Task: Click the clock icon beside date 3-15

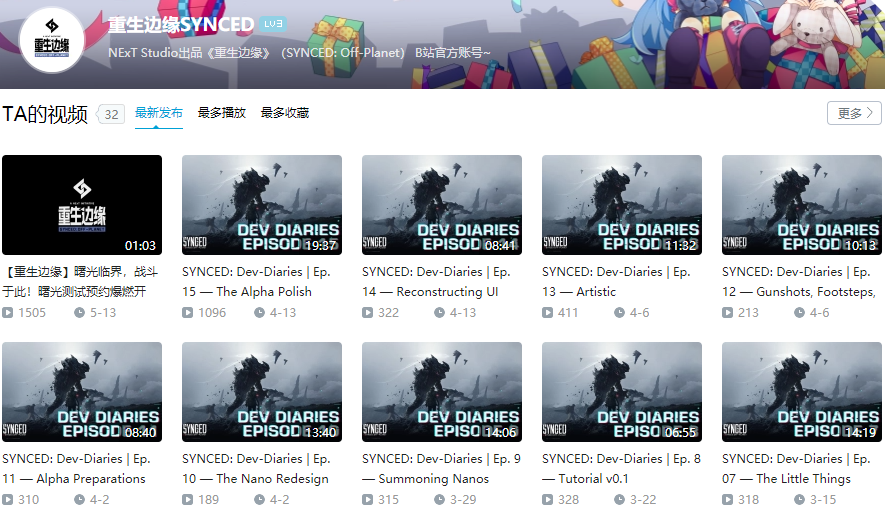Action: 799,499
